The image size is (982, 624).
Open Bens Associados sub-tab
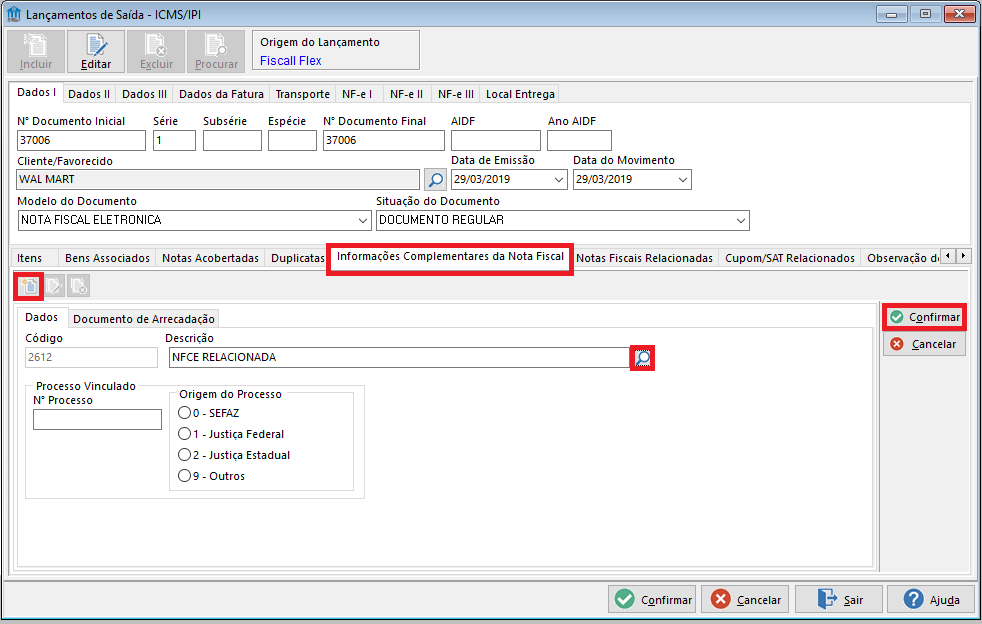click(107, 258)
